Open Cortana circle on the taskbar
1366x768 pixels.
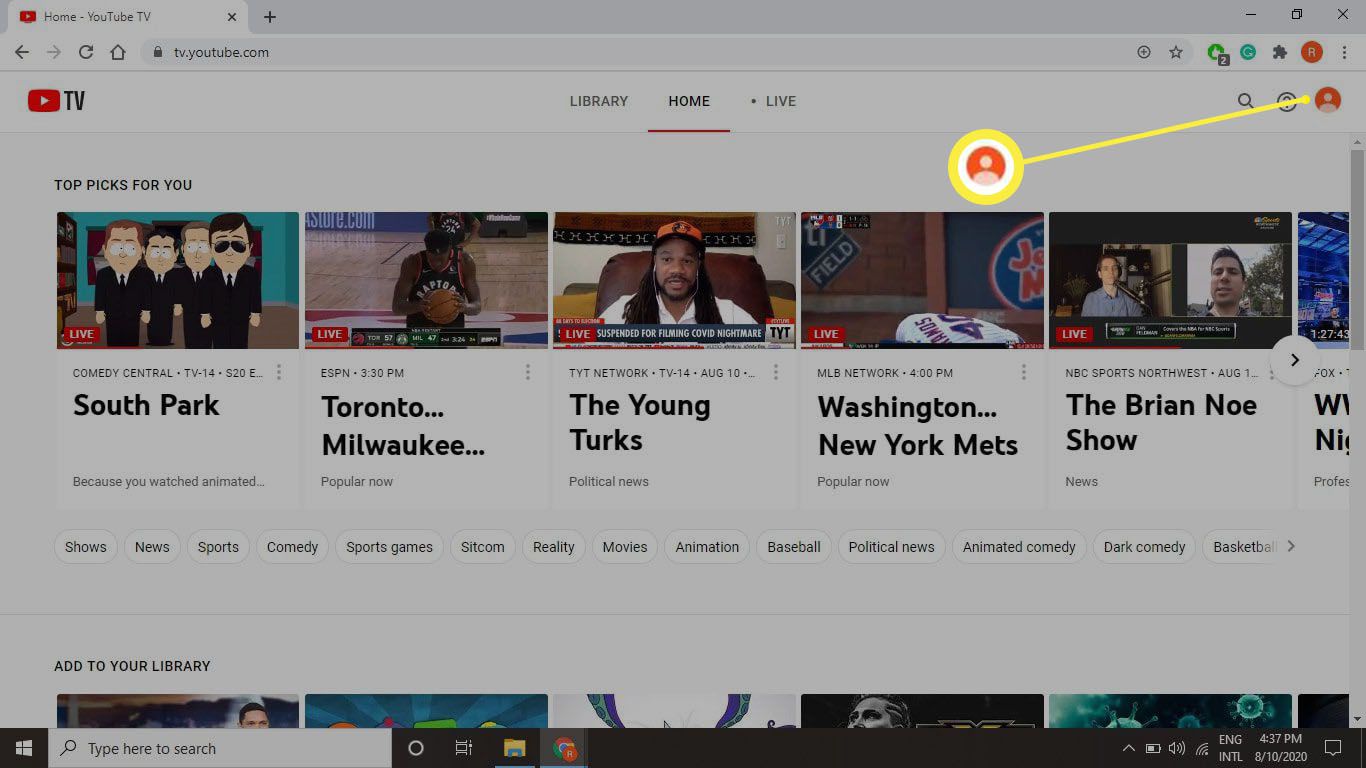tap(416, 748)
